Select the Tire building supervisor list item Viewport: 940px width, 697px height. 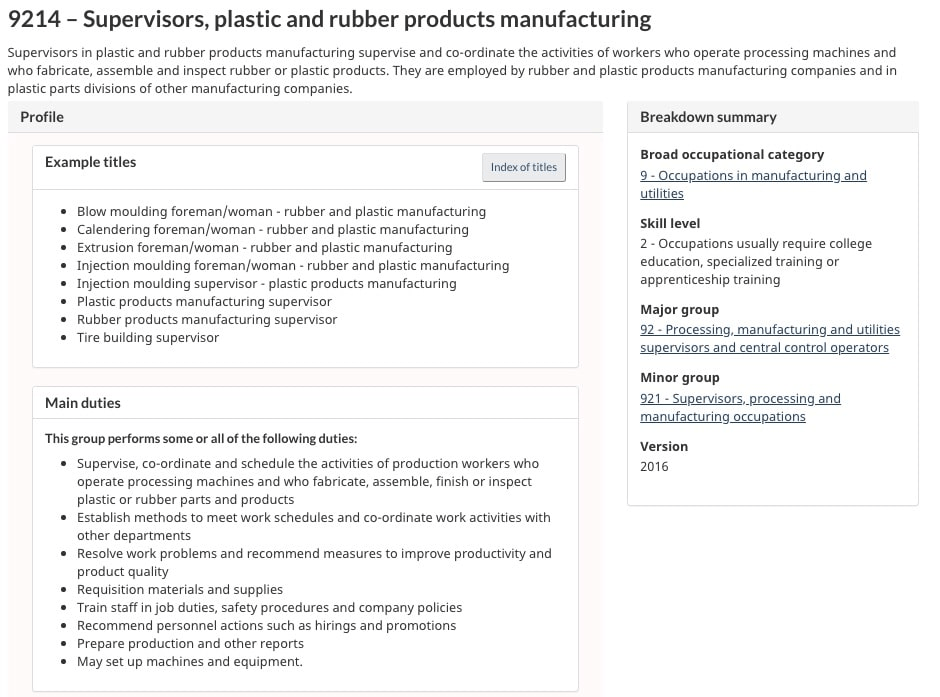pyautogui.click(x=148, y=338)
